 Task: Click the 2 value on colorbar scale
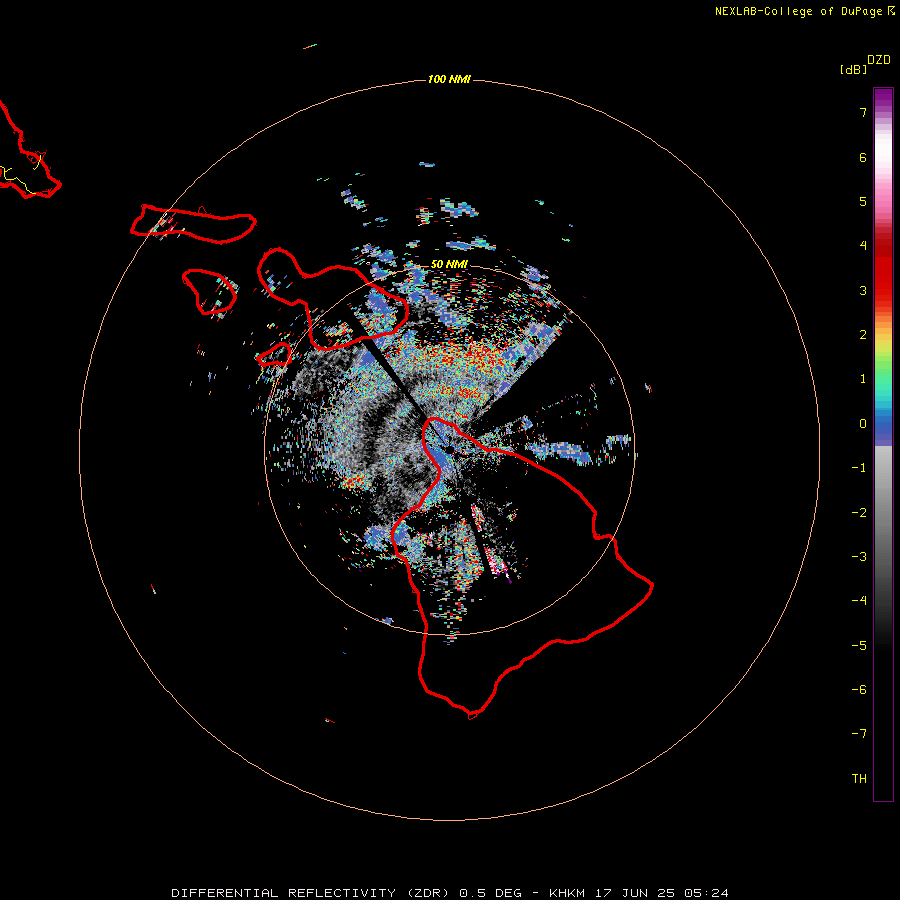point(863,335)
